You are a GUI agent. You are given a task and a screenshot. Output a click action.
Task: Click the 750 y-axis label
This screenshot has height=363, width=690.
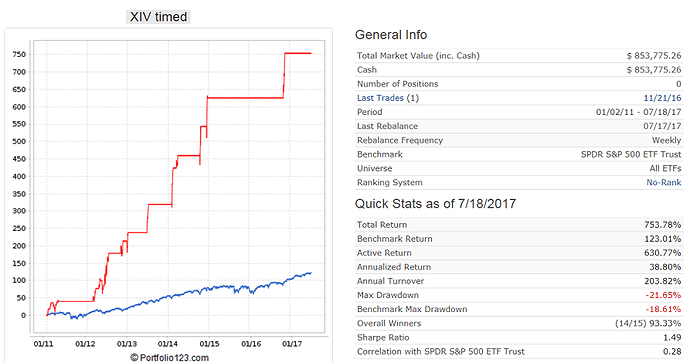coord(19,55)
